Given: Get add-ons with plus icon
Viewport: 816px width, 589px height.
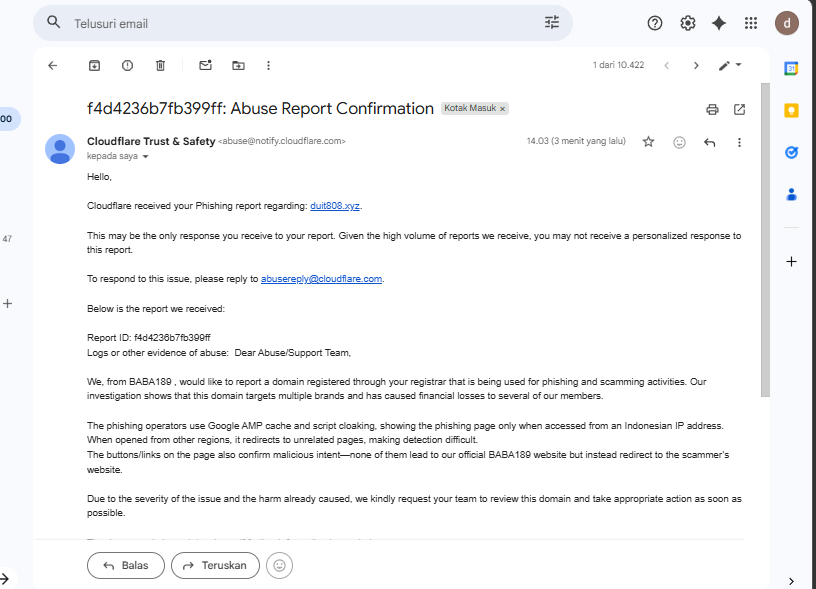Looking at the screenshot, I should pyautogui.click(x=791, y=261).
